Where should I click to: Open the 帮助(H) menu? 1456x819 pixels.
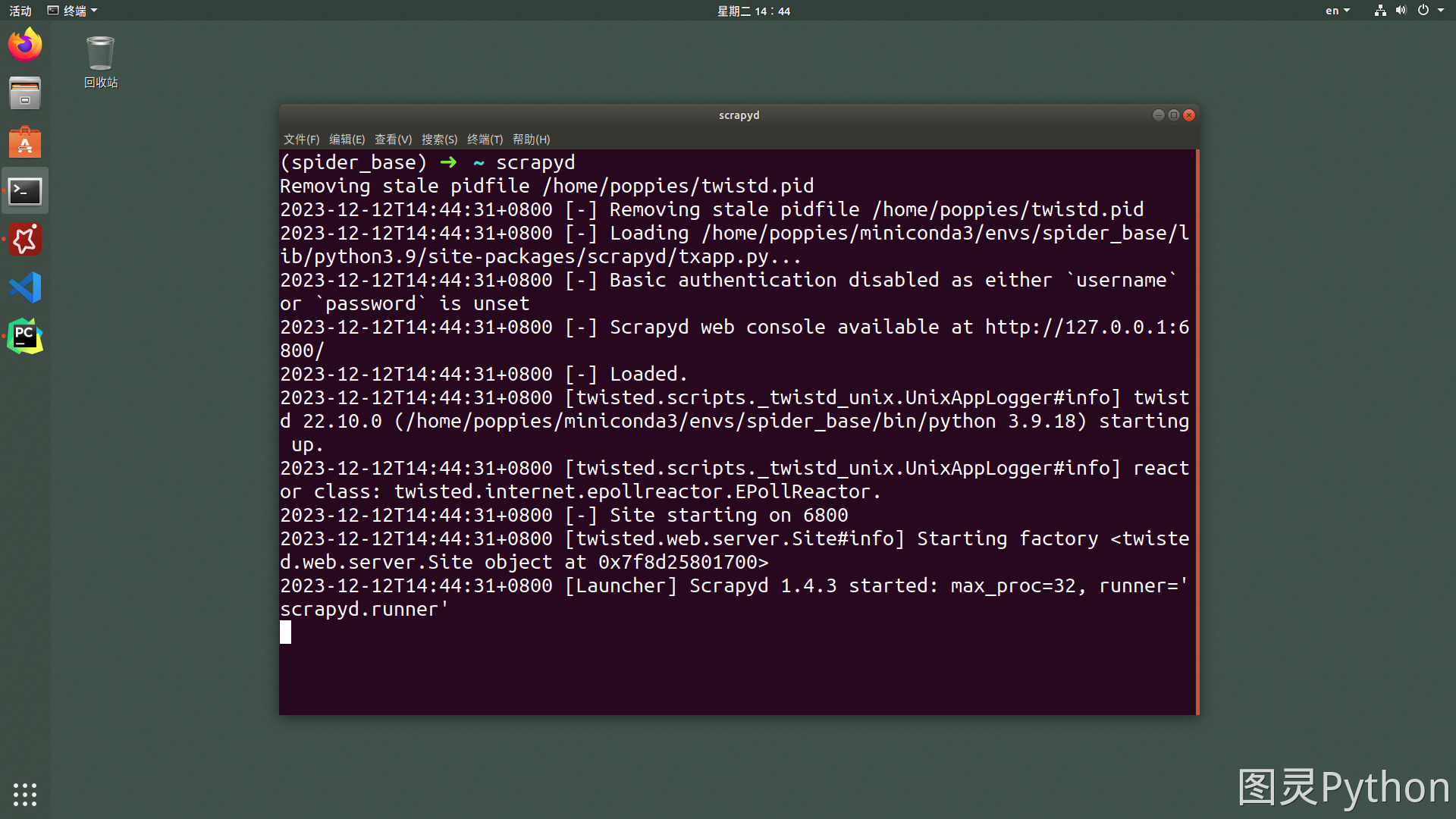click(531, 140)
